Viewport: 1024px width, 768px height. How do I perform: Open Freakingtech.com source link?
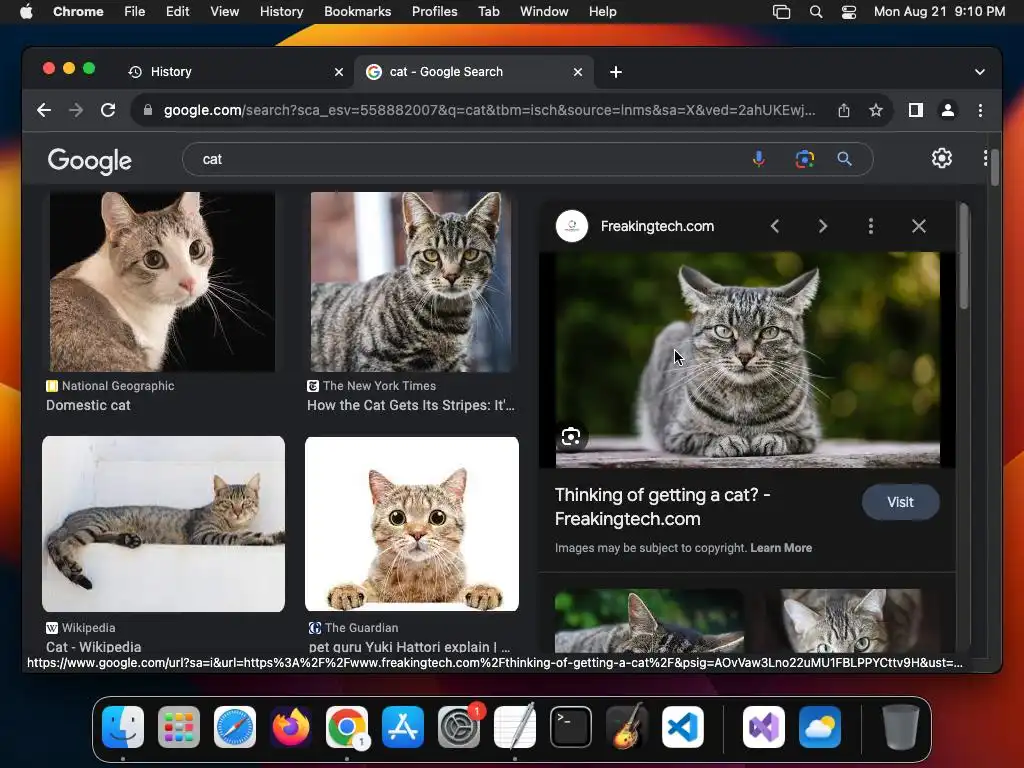click(x=657, y=226)
